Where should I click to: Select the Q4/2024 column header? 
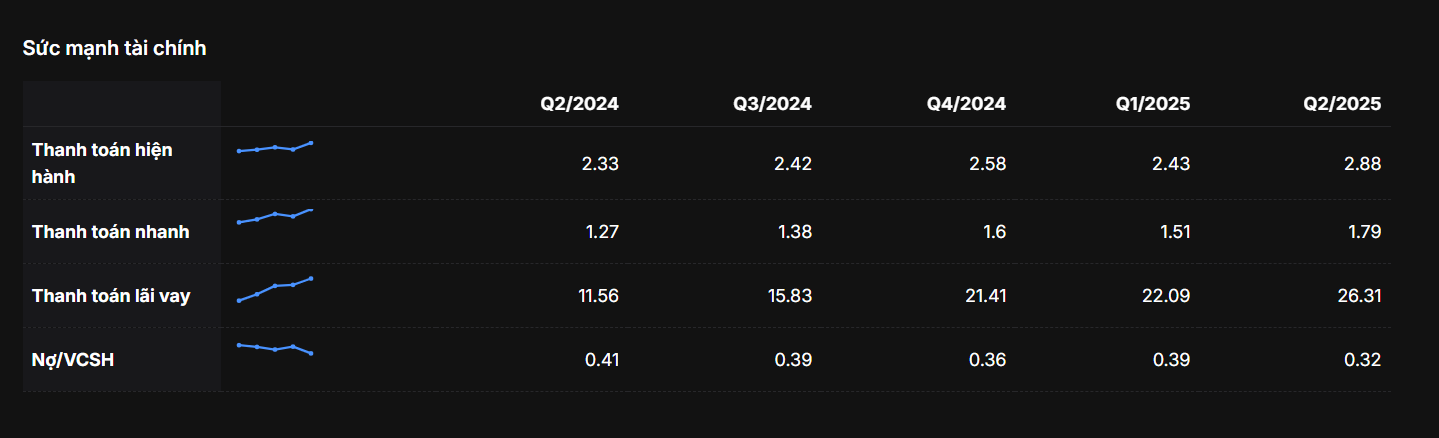[x=966, y=104]
